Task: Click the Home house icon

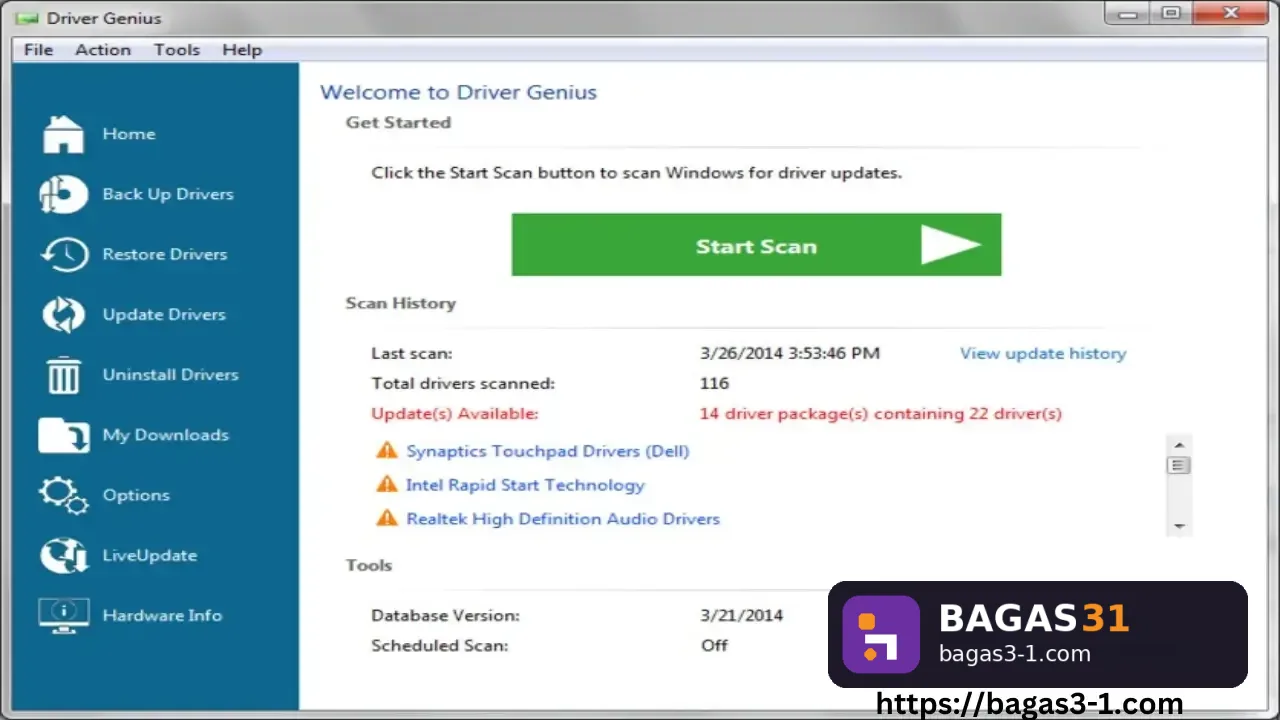Action: click(63, 134)
